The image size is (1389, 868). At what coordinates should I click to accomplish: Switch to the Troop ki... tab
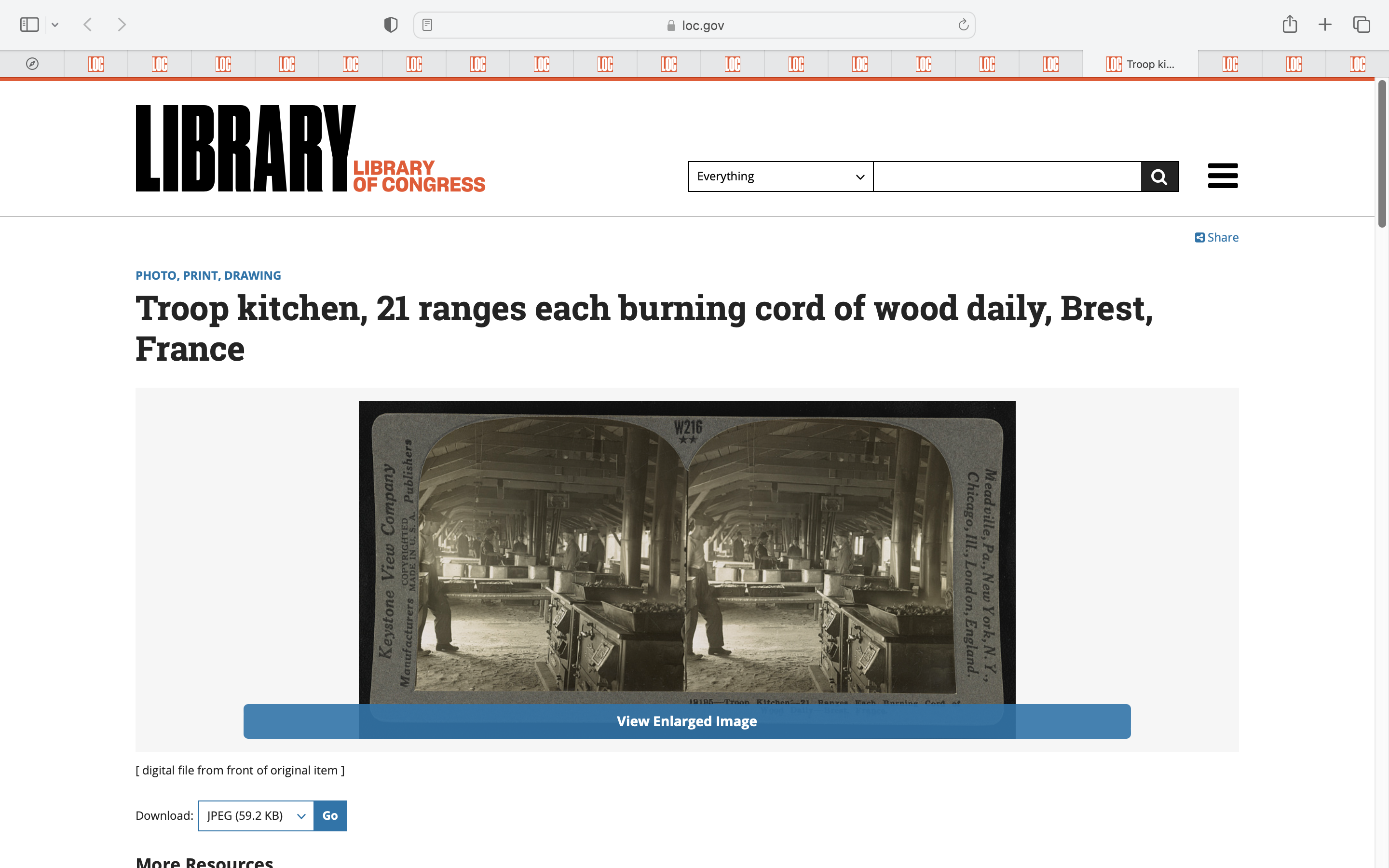coord(1140,64)
